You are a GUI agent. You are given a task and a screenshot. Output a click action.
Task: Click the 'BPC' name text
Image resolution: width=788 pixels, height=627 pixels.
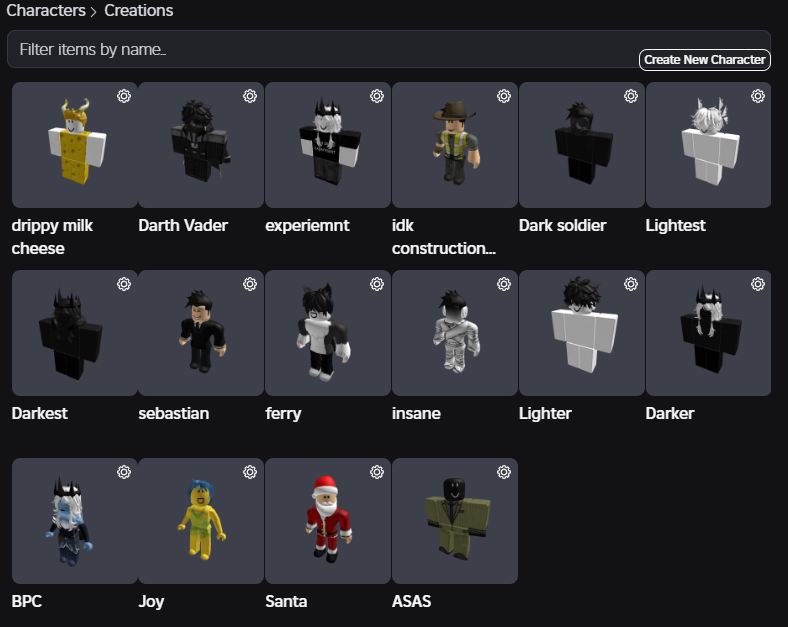[x=26, y=601]
